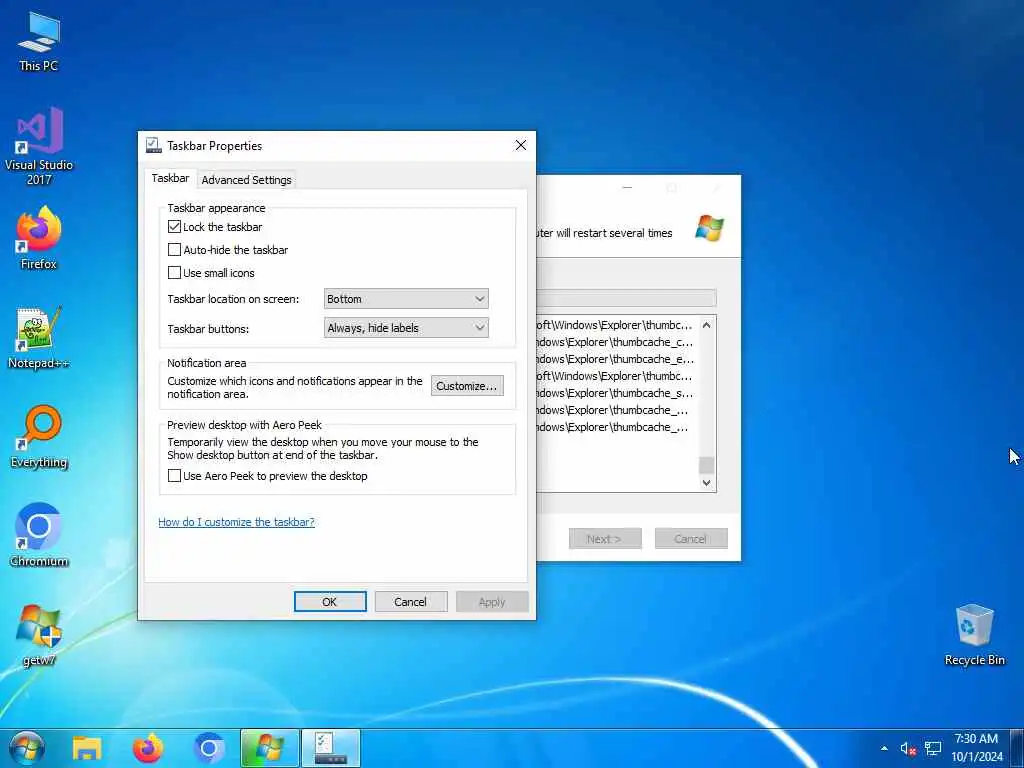Click the installer list scrollbar thumb
This screenshot has width=1024, height=768.
coord(707,464)
